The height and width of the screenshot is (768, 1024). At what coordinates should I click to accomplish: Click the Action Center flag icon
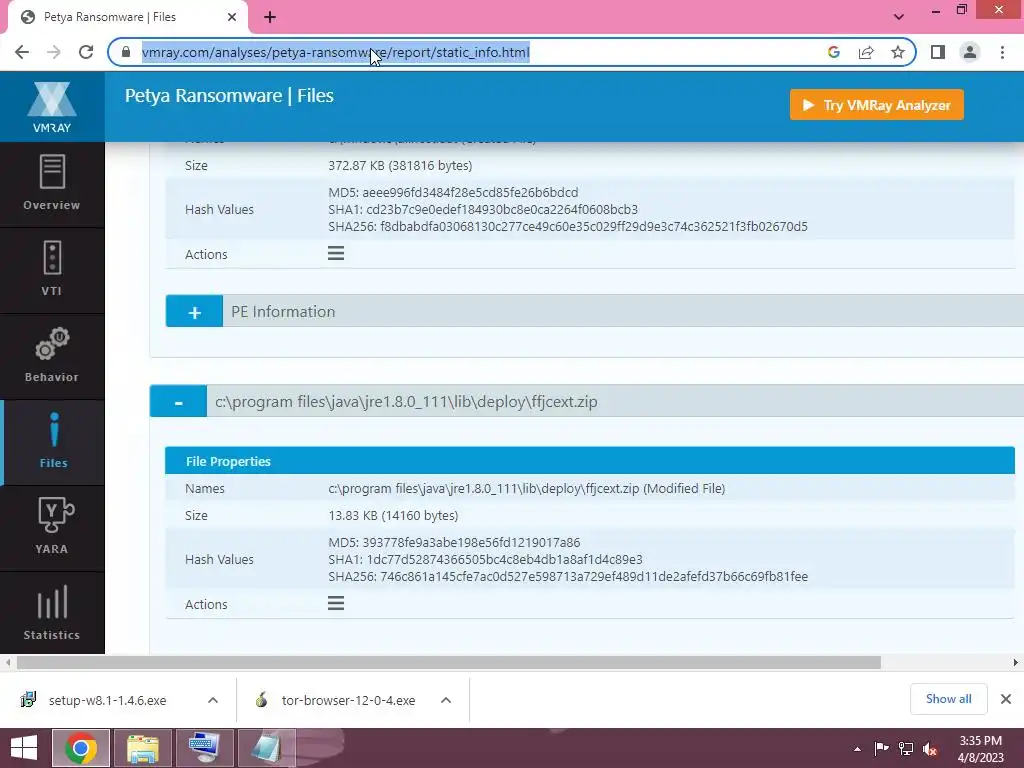pyautogui.click(x=881, y=749)
